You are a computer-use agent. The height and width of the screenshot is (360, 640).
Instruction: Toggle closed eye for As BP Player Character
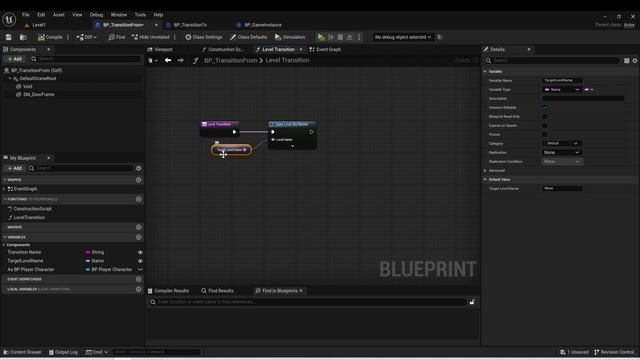click(140, 269)
